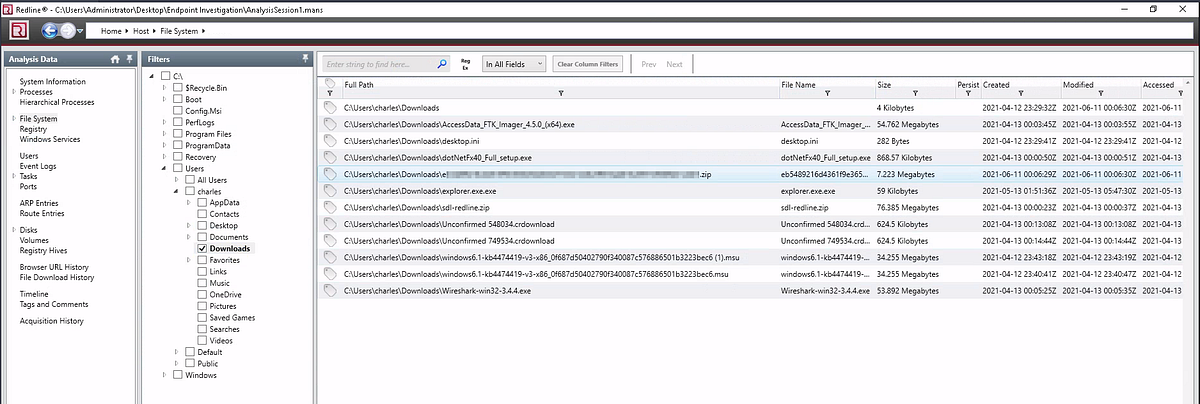Tag the AccessData_FTK_Imager row
The width and height of the screenshot is (1200, 404).
click(331, 124)
